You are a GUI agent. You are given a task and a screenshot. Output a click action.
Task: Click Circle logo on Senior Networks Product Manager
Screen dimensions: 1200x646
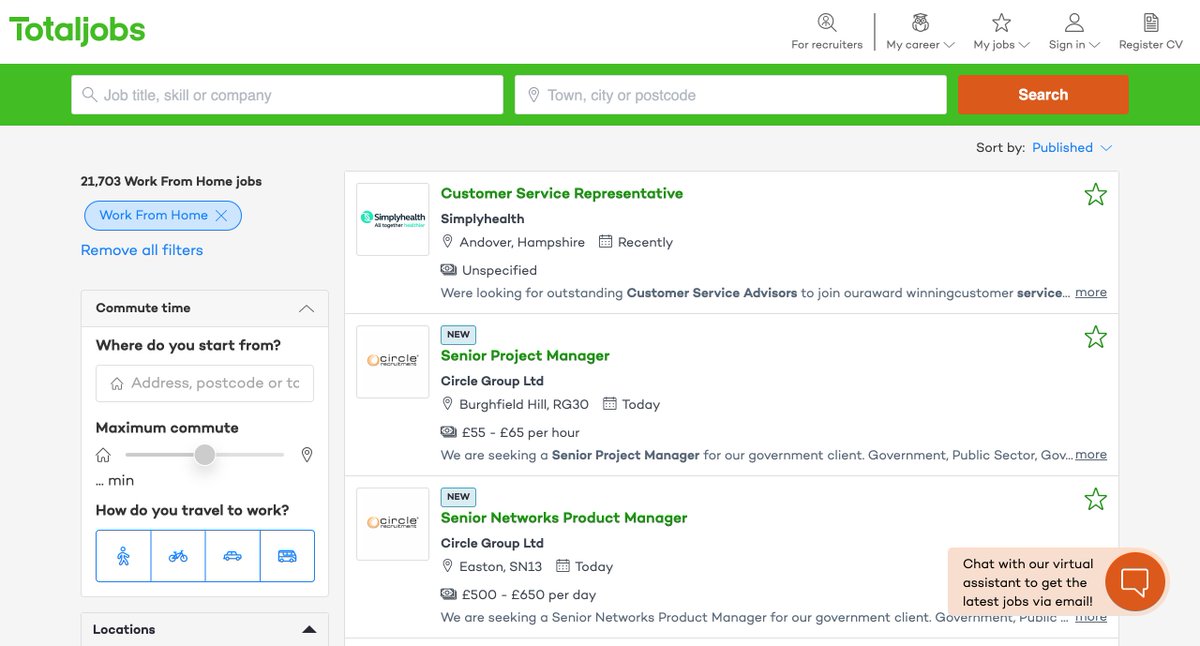coord(392,523)
